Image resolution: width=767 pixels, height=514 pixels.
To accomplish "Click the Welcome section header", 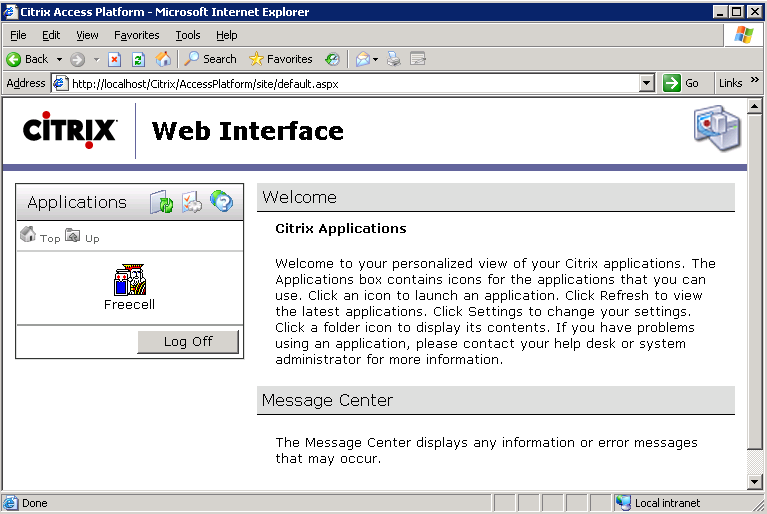I will coord(496,198).
